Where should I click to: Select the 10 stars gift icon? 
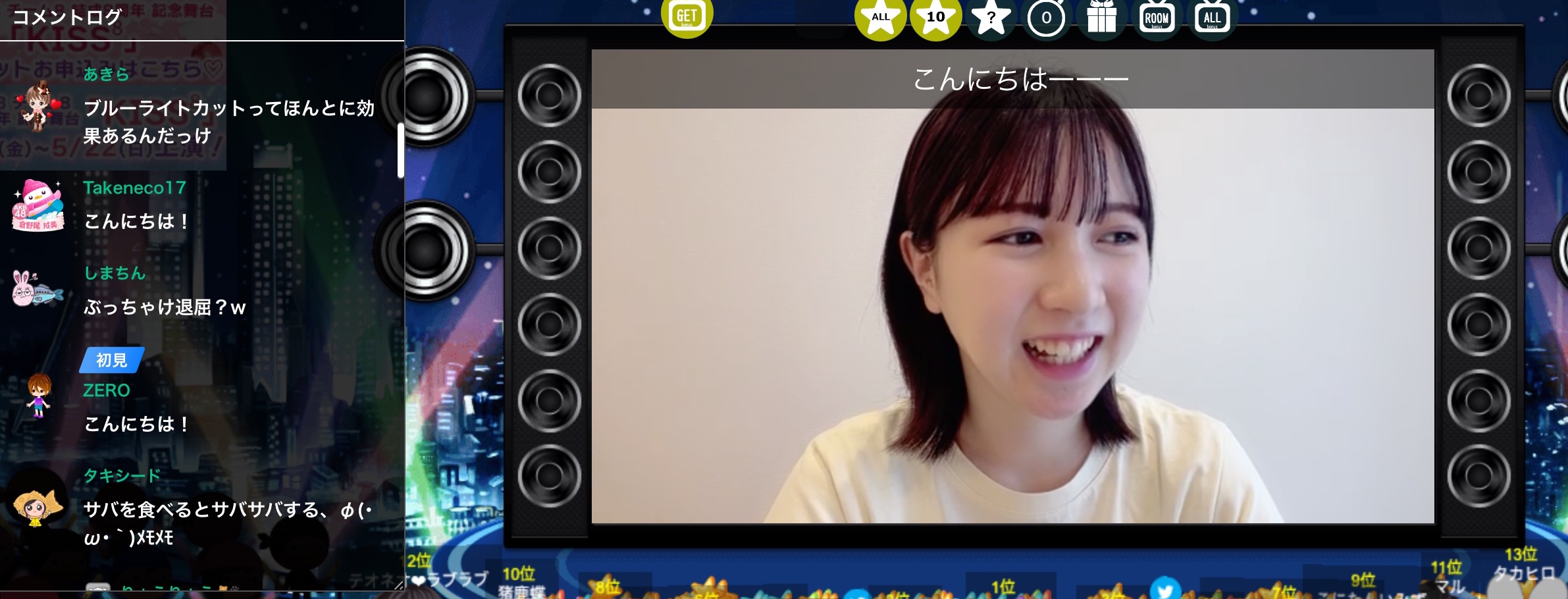click(935, 18)
